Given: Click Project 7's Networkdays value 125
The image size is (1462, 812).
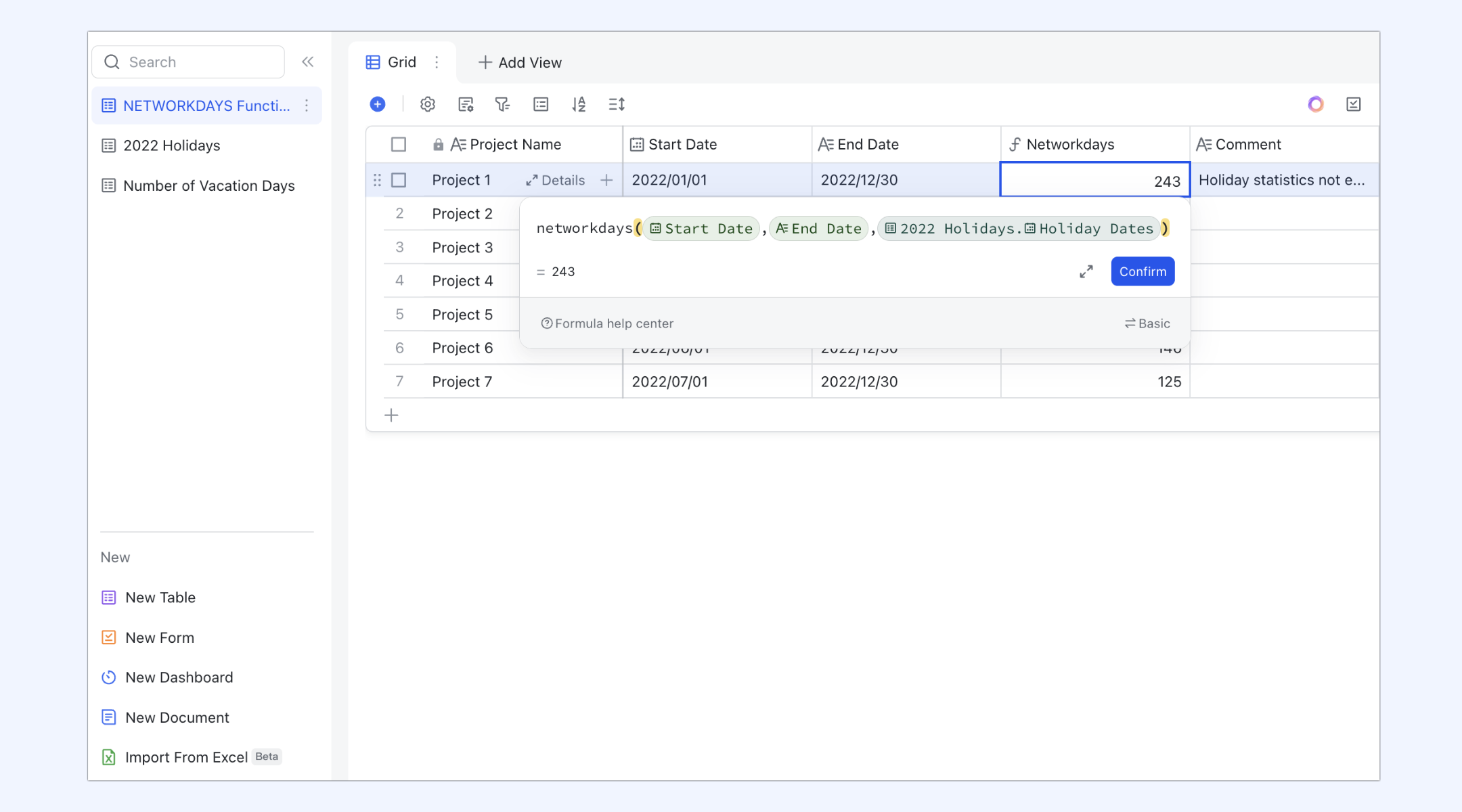Looking at the screenshot, I should (x=1095, y=382).
